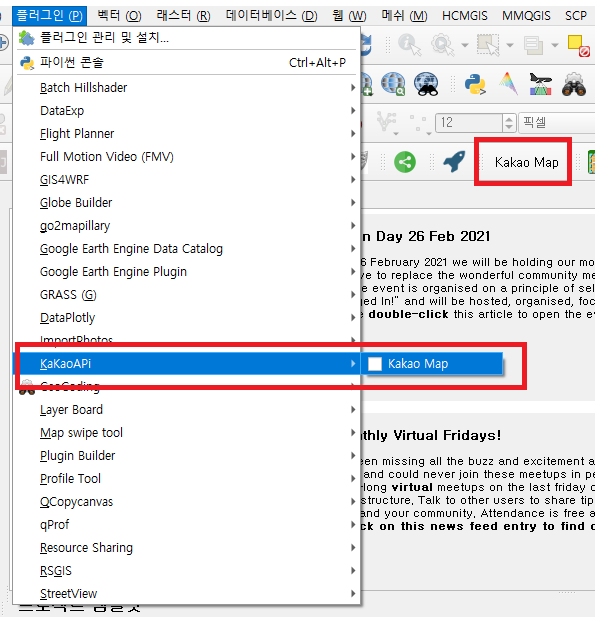This screenshot has width=595, height=617.
Task: Open the QCopycanvas entry
Action: coord(187,502)
